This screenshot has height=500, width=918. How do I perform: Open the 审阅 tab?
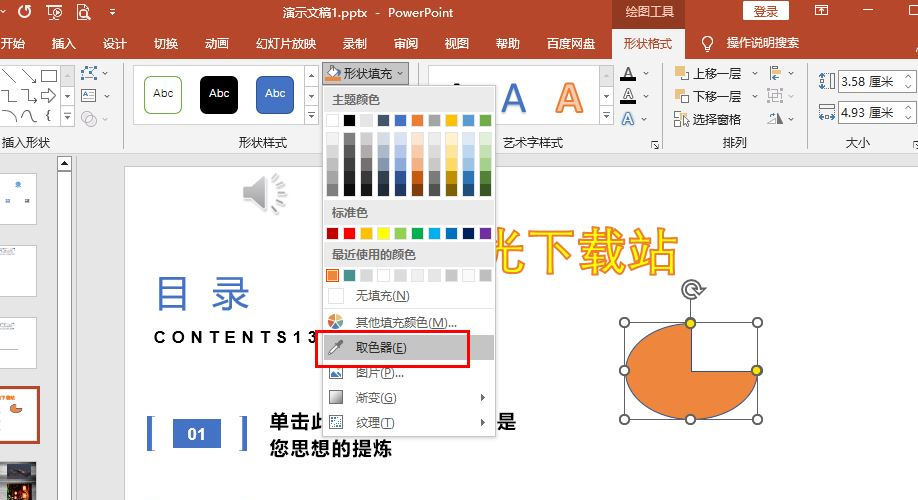[x=406, y=43]
